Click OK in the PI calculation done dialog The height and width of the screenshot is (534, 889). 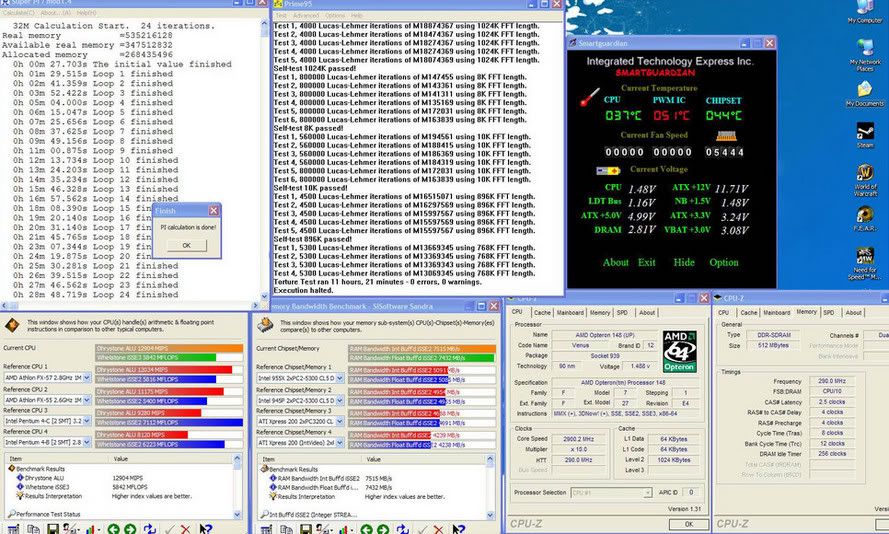point(187,245)
